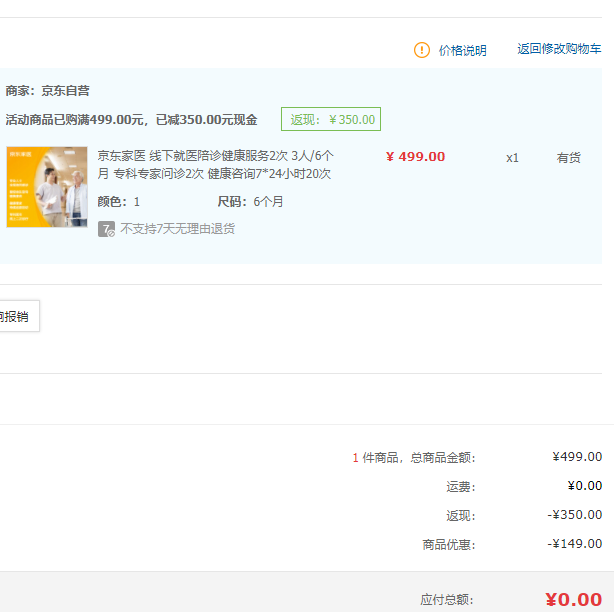Select the payable total ¥0.00 in red

tap(574, 599)
